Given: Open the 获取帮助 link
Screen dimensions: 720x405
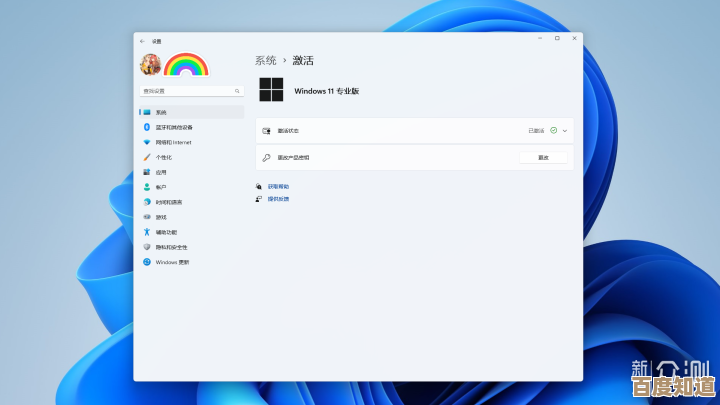Looking at the screenshot, I should coord(278,186).
